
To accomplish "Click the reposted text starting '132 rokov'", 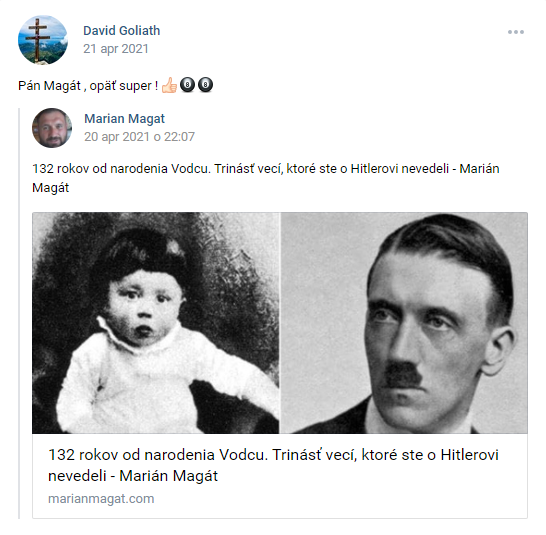I will point(266,178).
